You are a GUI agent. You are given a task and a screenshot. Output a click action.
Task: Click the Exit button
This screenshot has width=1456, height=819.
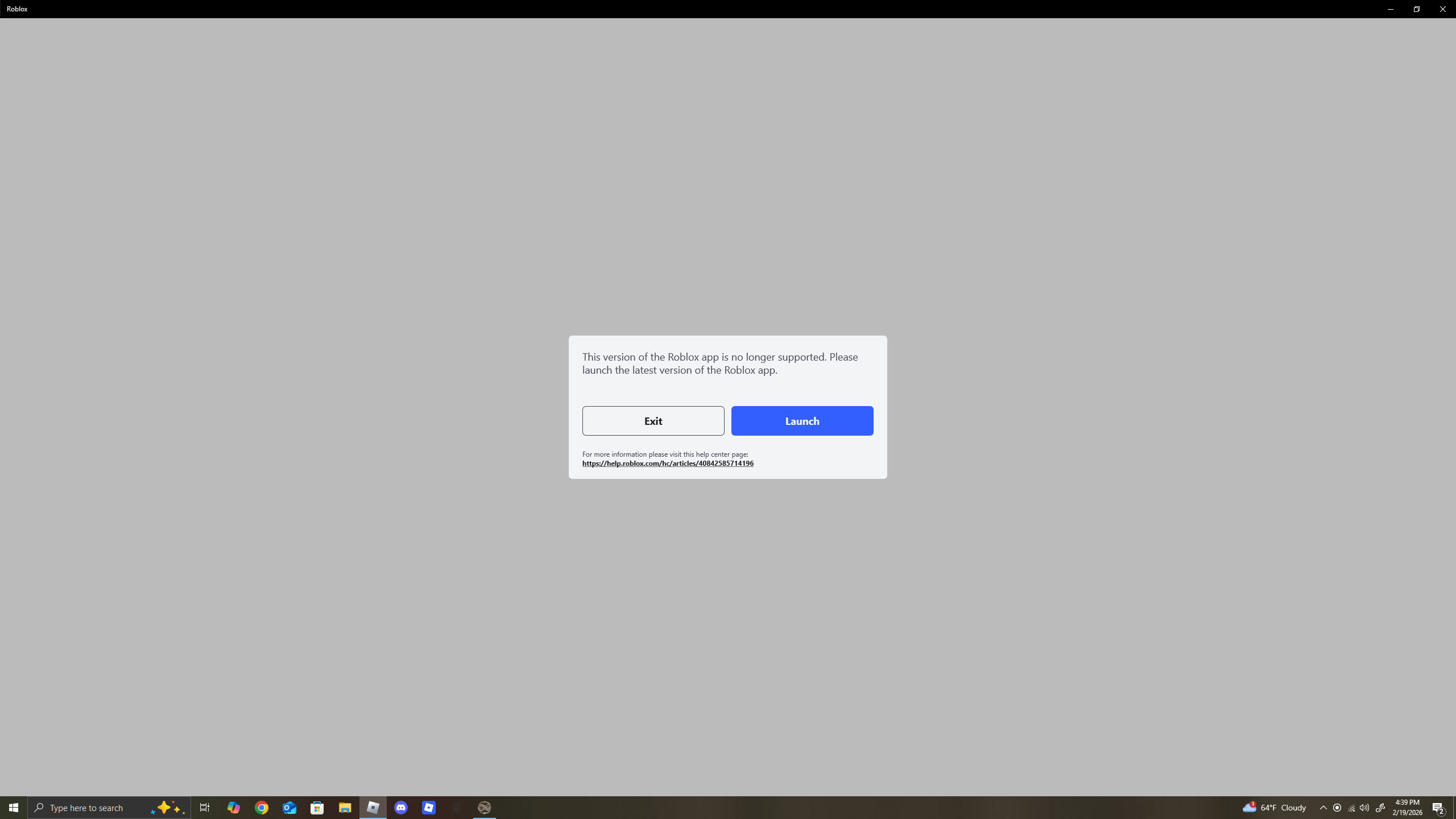pyautogui.click(x=652, y=420)
